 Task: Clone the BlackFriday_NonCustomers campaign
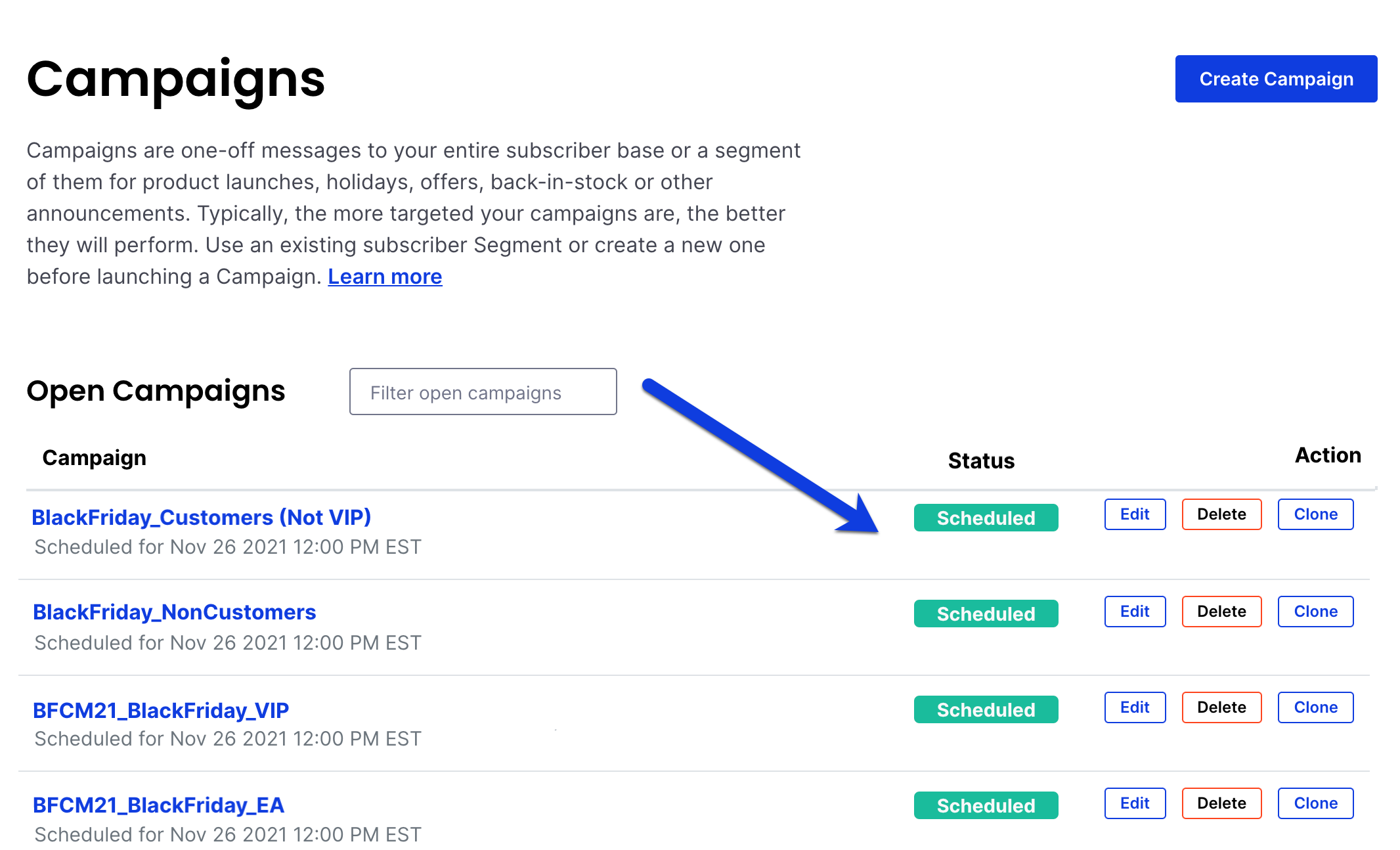tap(1315, 612)
